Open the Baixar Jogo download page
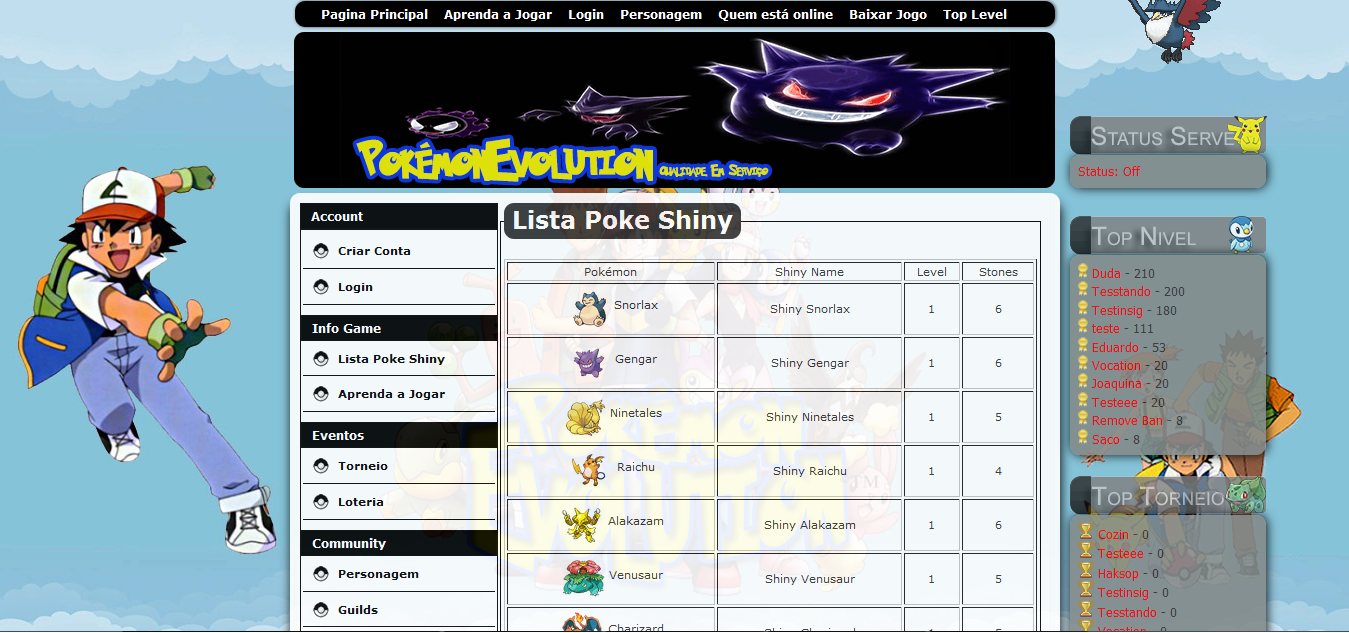The height and width of the screenshot is (633, 1349). 888,15
